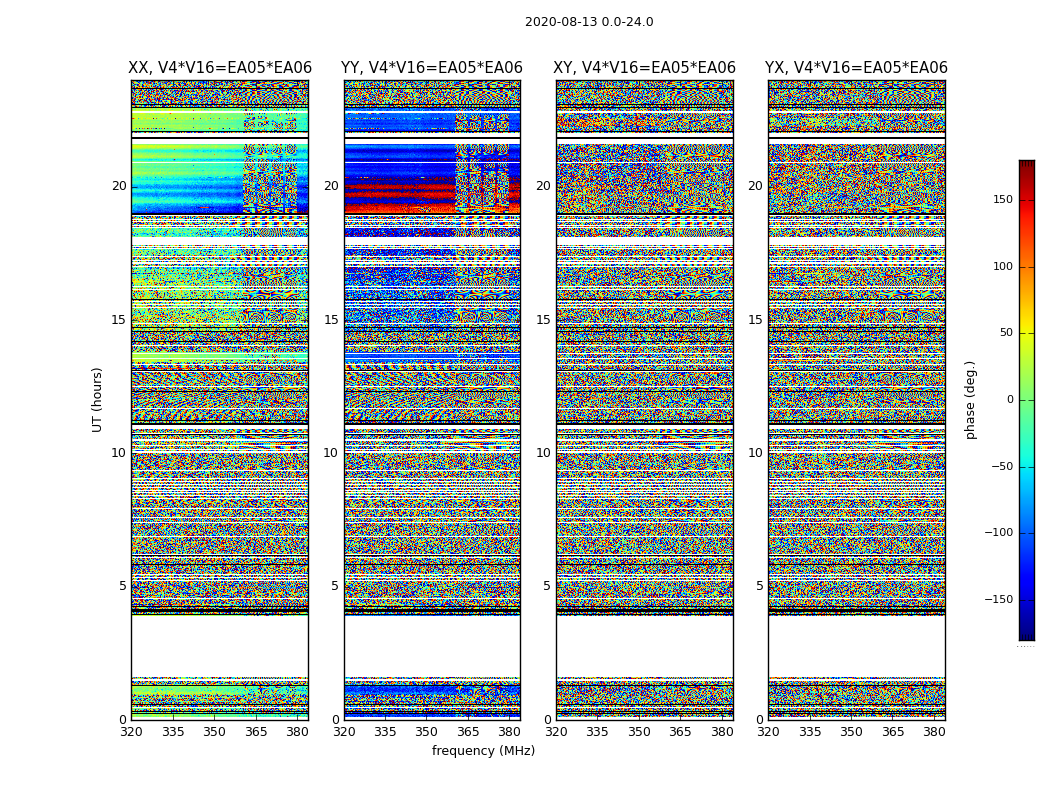Click the 20 hour tick of the YY panel
The width and height of the screenshot is (1050, 800).
tap(331, 186)
